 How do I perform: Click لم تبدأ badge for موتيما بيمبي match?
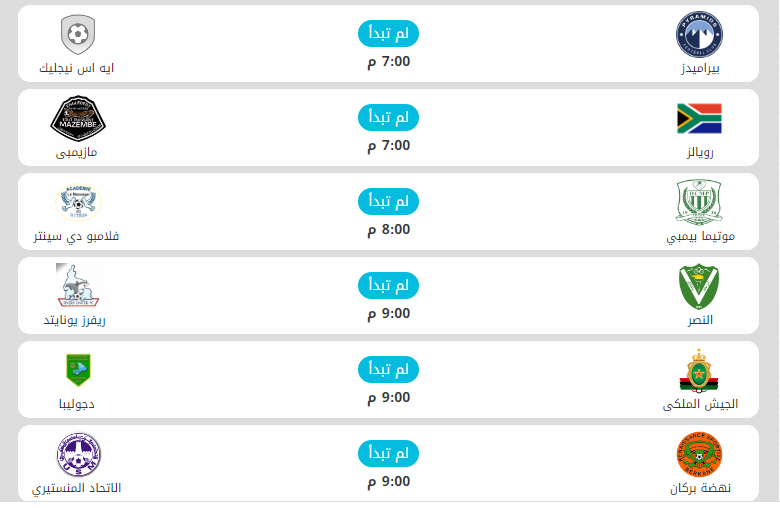pyautogui.click(x=388, y=201)
